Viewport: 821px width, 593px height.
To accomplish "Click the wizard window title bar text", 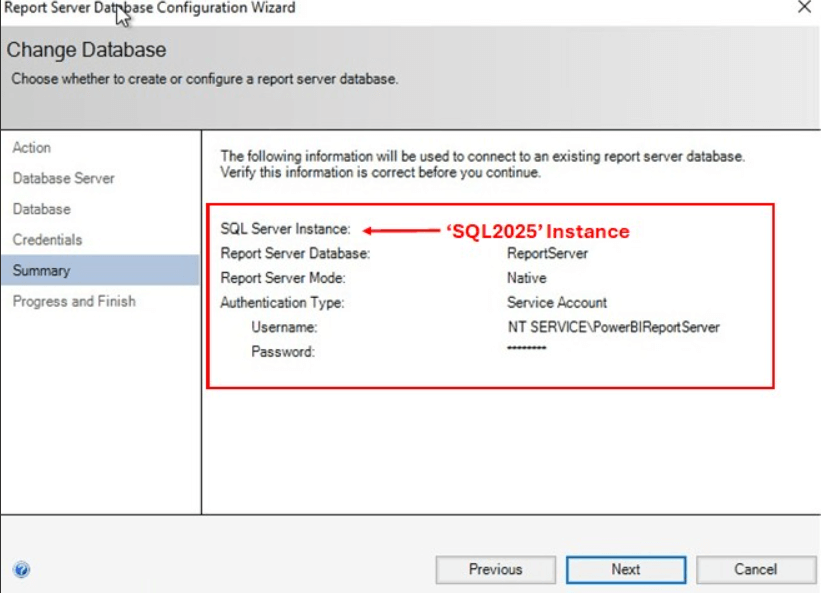I will (150, 8).
